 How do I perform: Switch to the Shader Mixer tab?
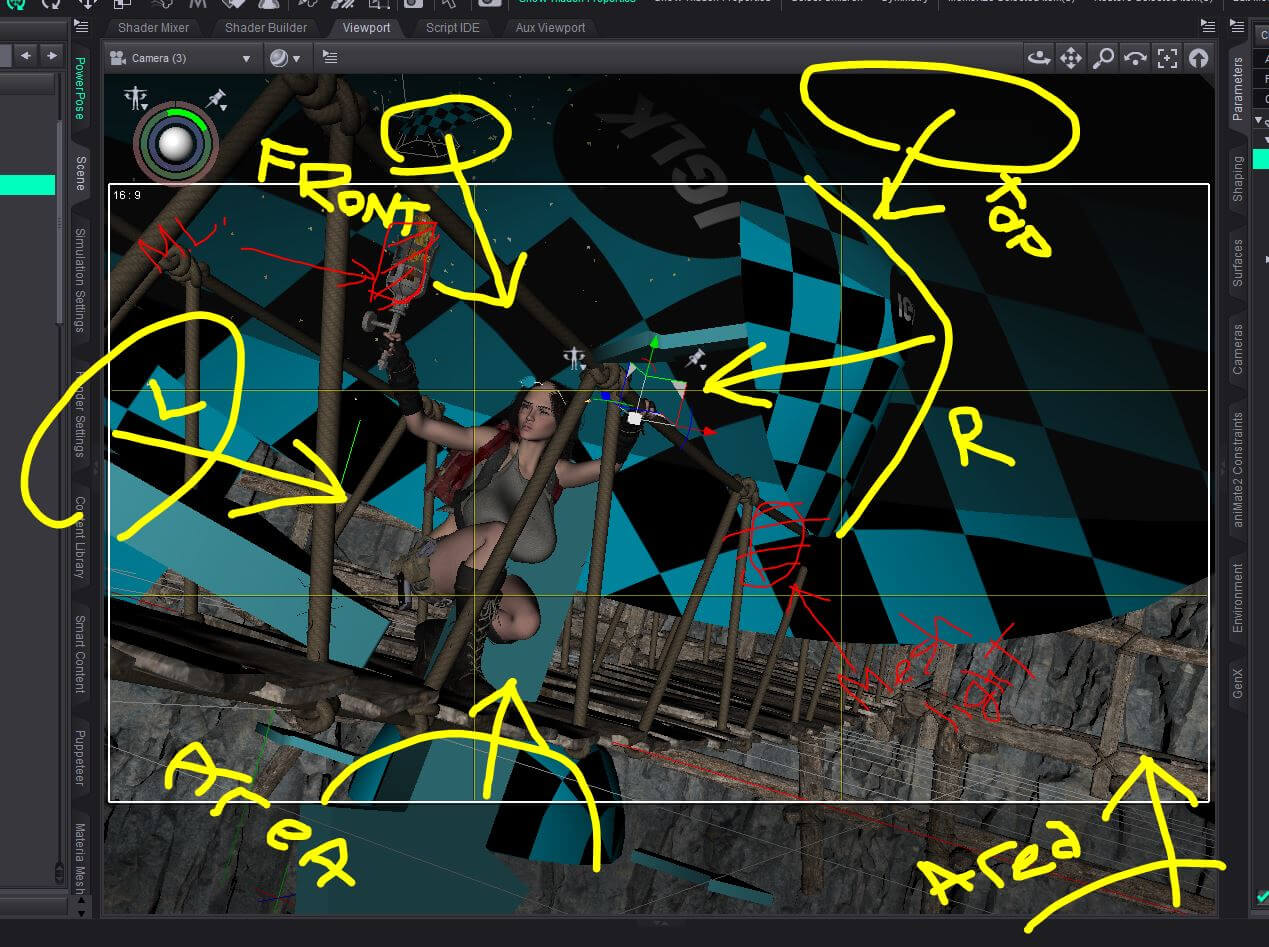(x=153, y=27)
